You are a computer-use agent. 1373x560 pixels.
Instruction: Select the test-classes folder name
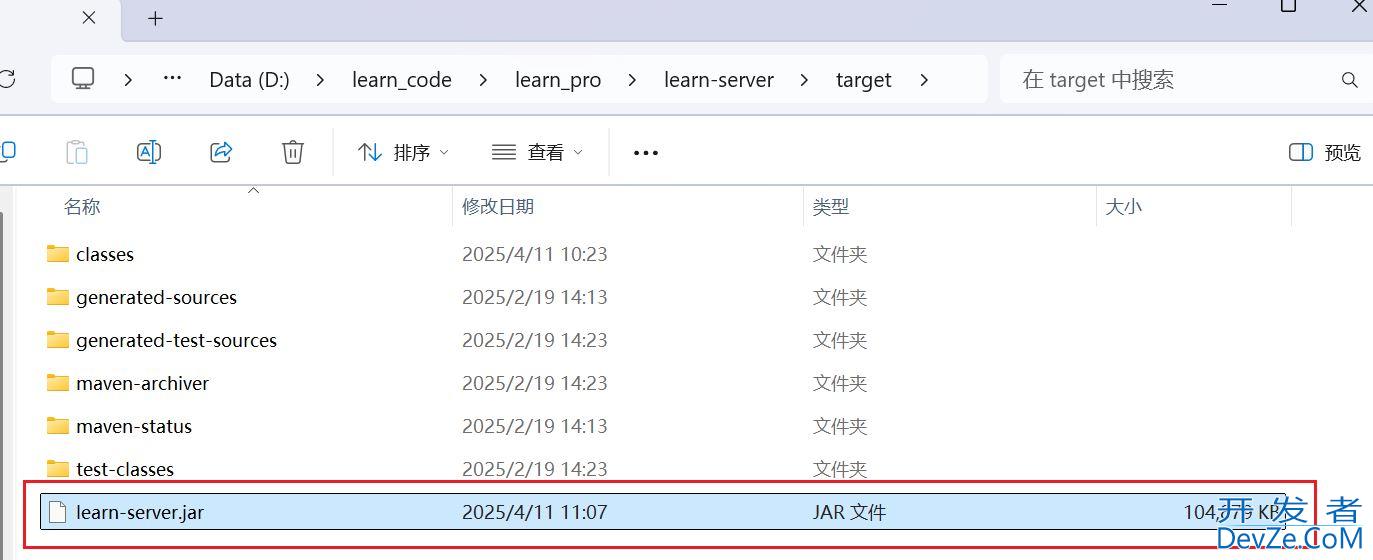[x=125, y=469]
